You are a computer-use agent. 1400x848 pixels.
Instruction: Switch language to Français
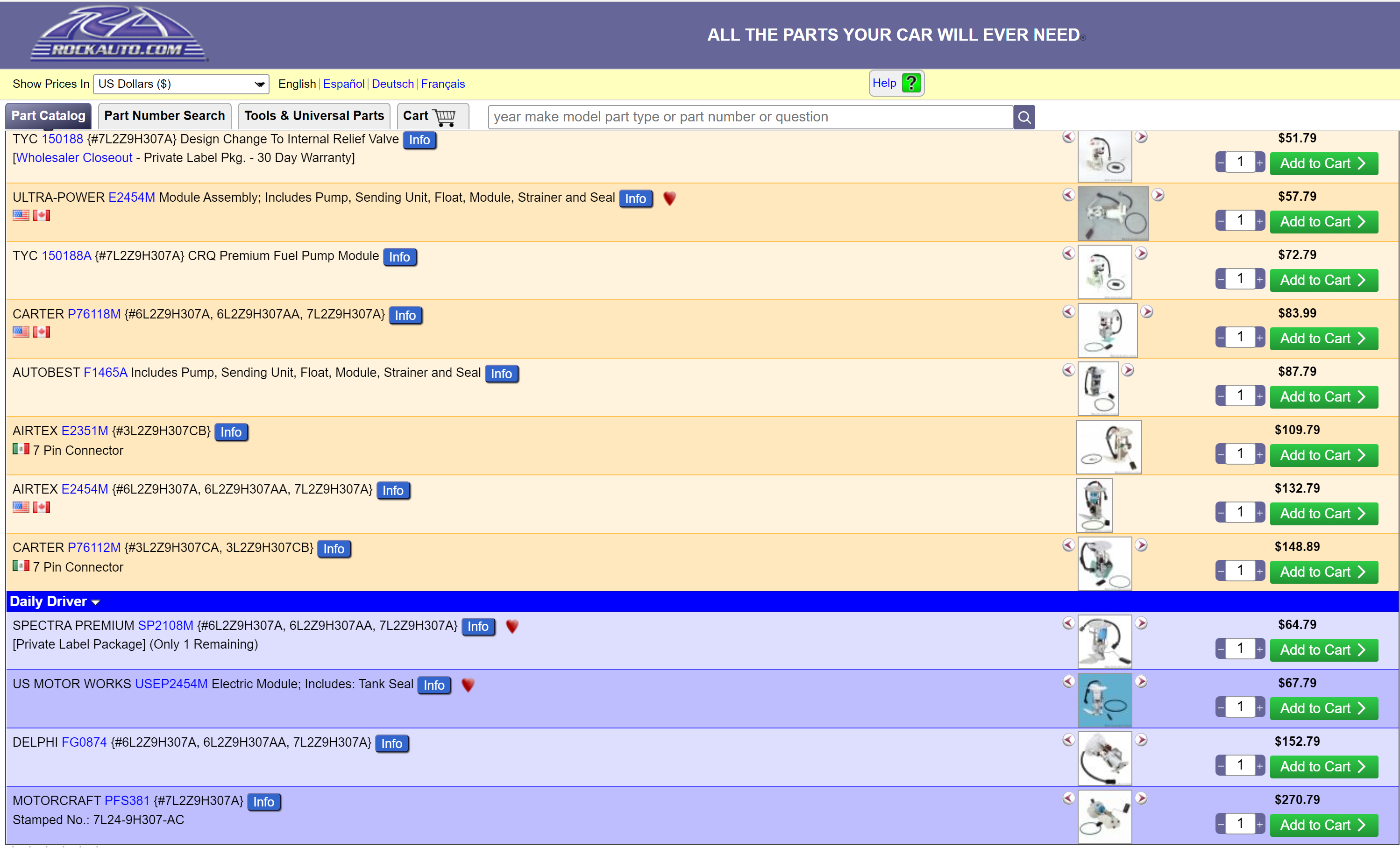coord(443,84)
